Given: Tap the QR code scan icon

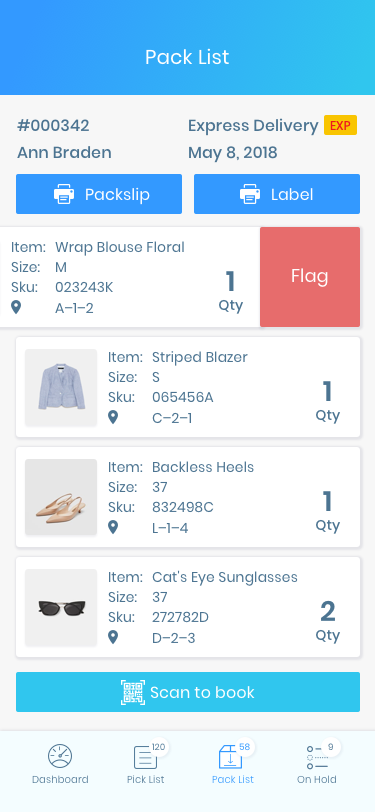Looking at the screenshot, I should tap(133, 692).
